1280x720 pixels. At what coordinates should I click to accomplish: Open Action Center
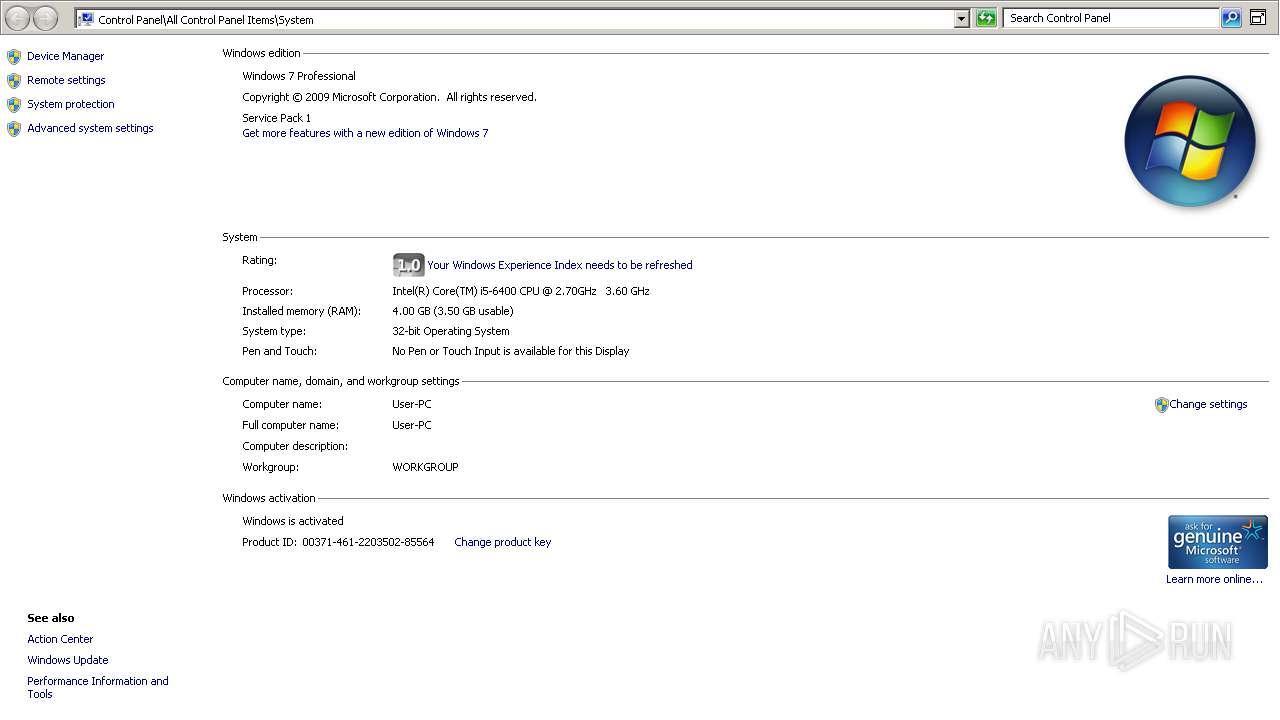60,639
